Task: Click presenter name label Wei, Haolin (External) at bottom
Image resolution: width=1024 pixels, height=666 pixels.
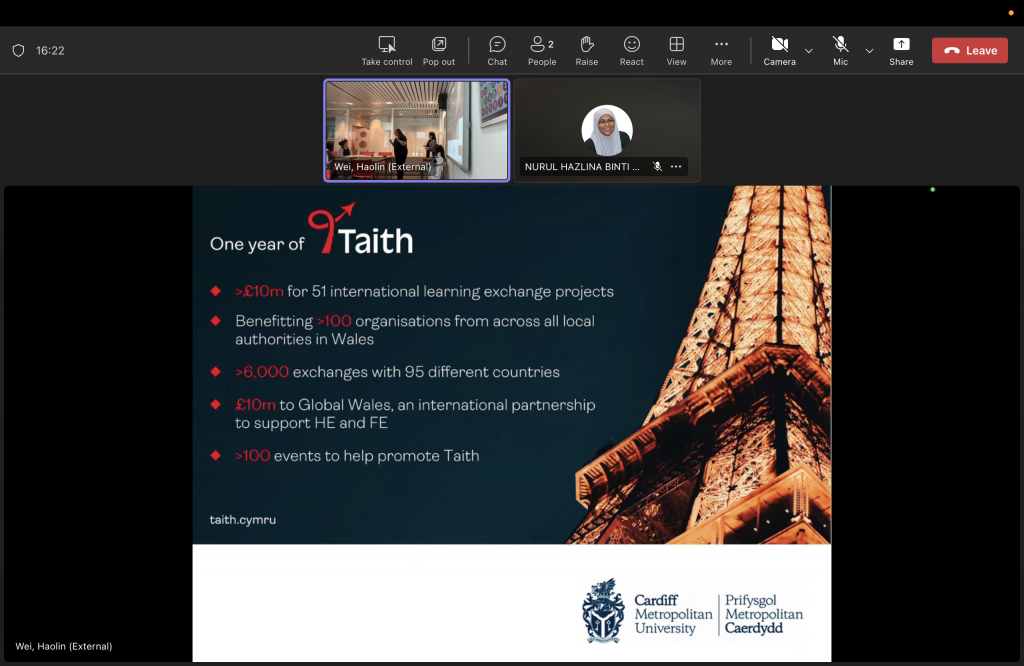Action: point(64,646)
